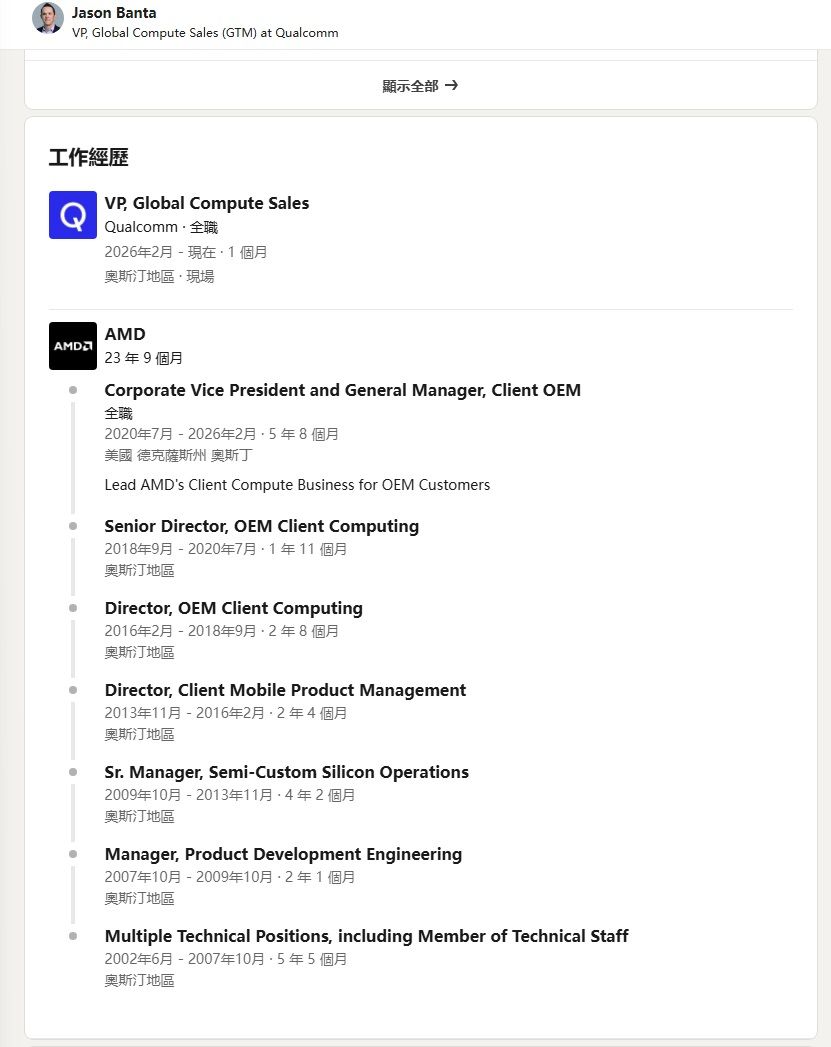Image resolution: width=831 pixels, height=1047 pixels.
Task: Open the VP, Global Compute Sales position
Action: [x=207, y=203]
